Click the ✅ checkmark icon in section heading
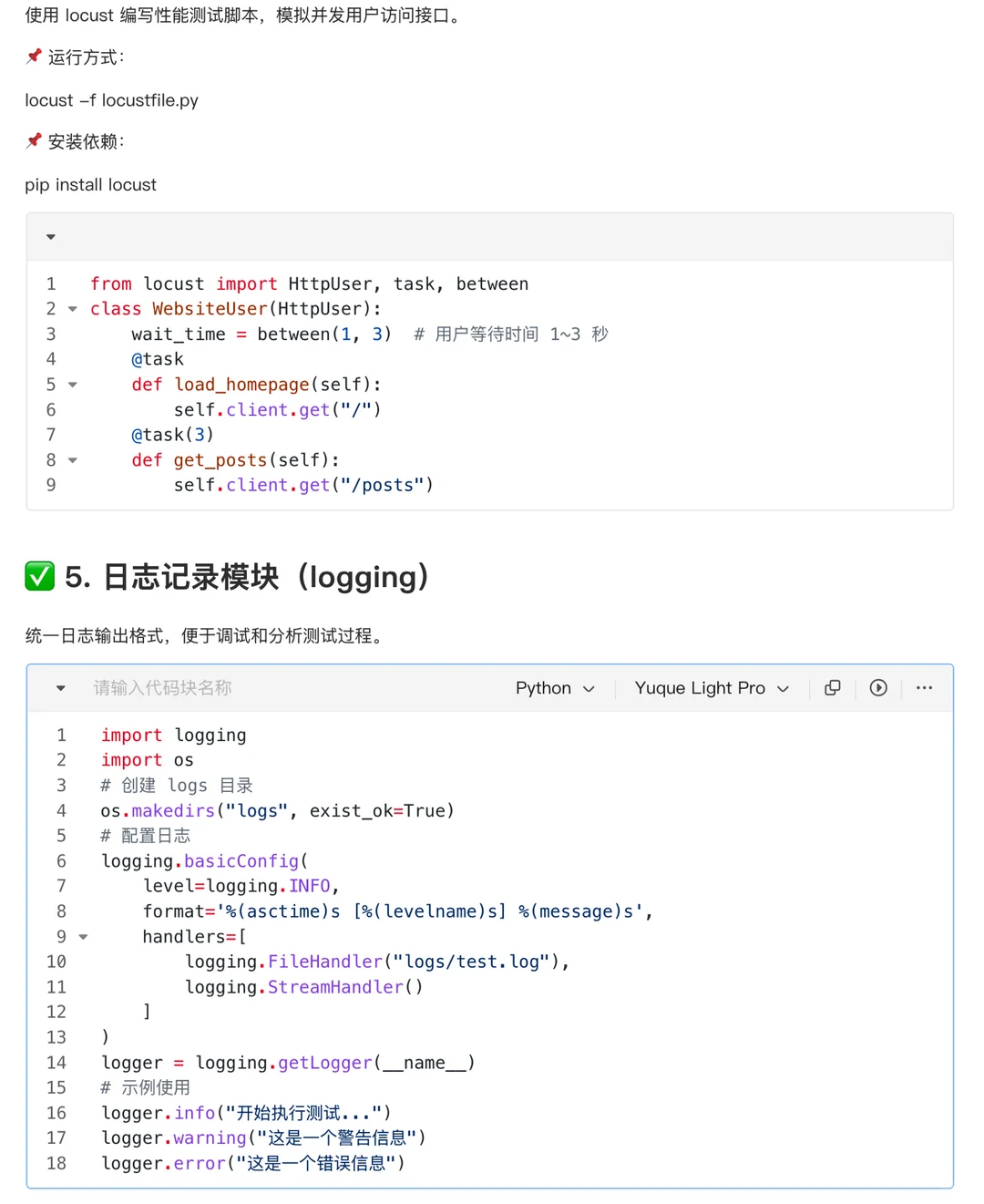 (38, 576)
